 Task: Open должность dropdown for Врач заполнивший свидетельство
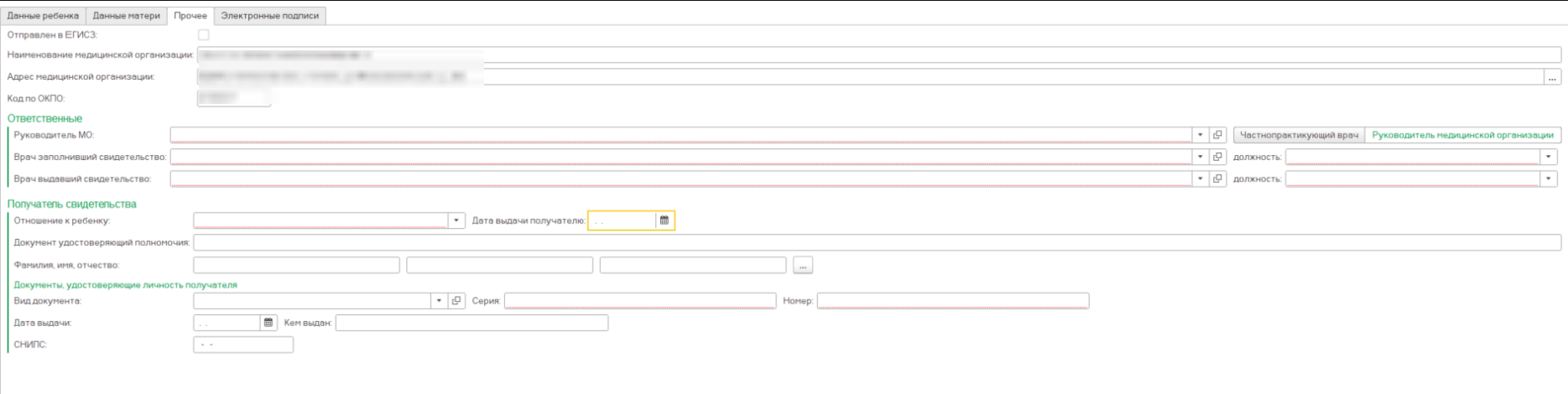[1548, 157]
